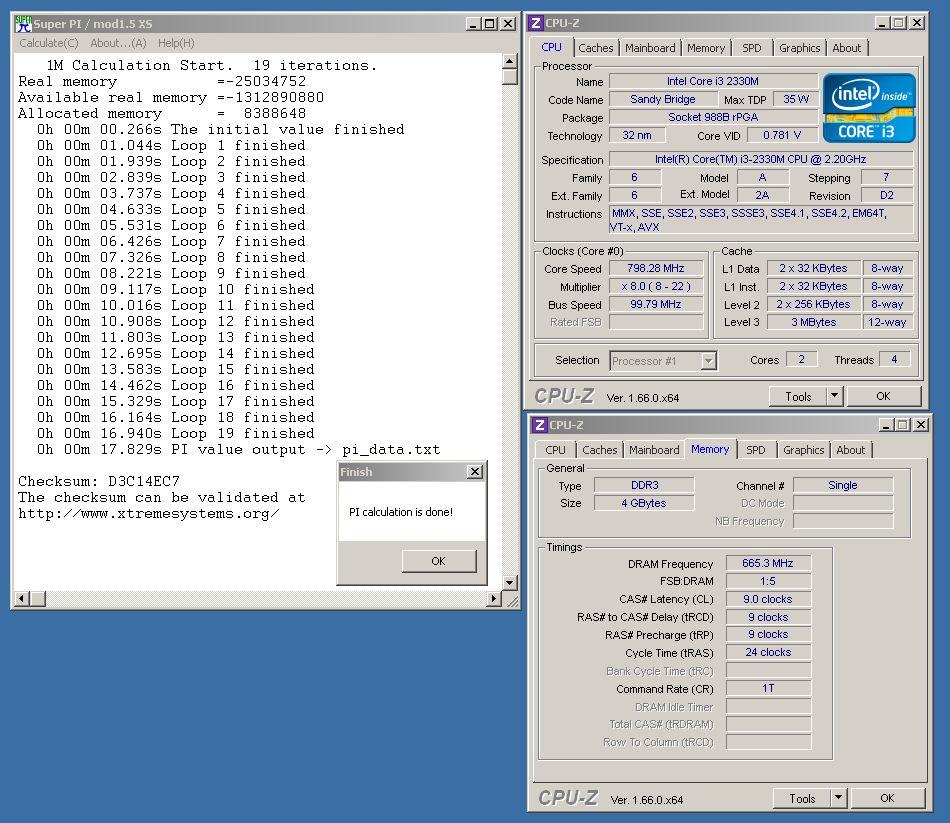The width and height of the screenshot is (950, 823).
Task: Click Package value 'Socket 988B rPGA'
Action: click(713, 118)
